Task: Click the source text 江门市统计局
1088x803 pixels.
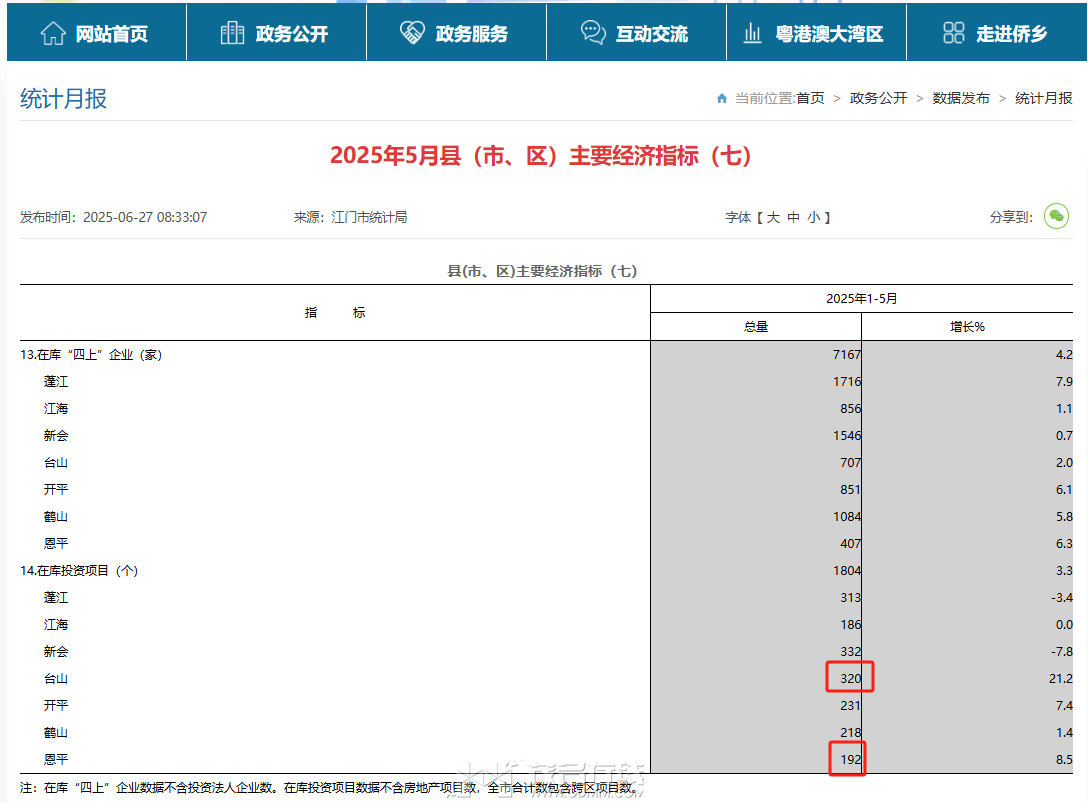Action: [369, 217]
